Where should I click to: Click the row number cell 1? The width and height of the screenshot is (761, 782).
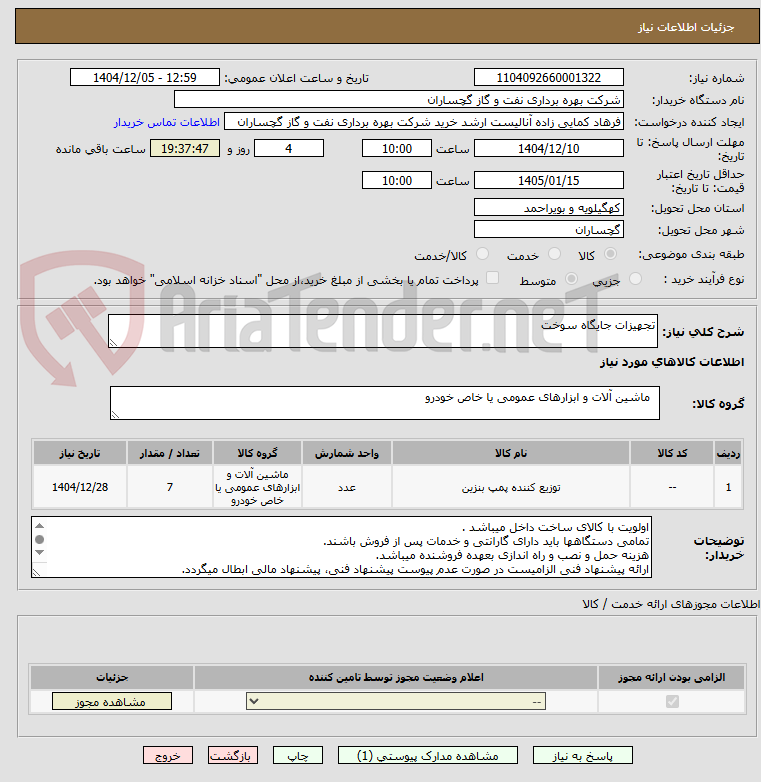pyautogui.click(x=728, y=487)
